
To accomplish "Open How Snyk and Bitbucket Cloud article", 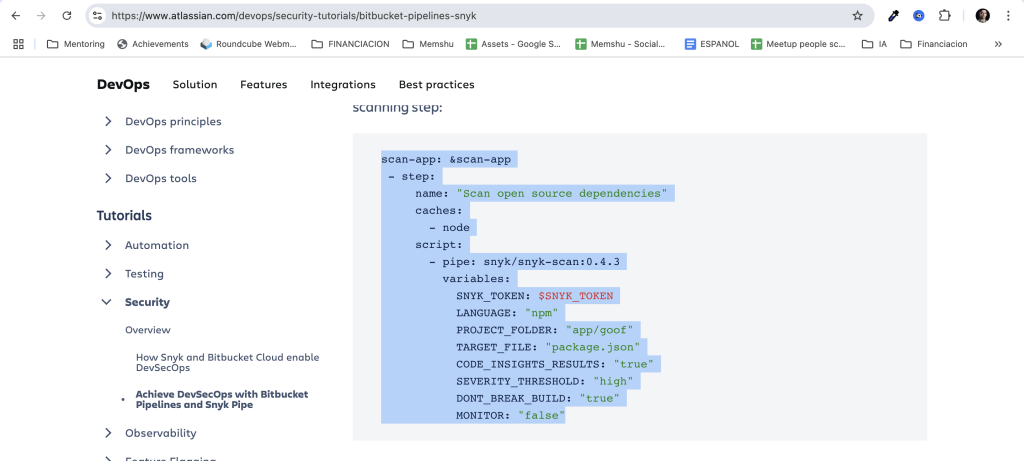I will tap(227, 362).
